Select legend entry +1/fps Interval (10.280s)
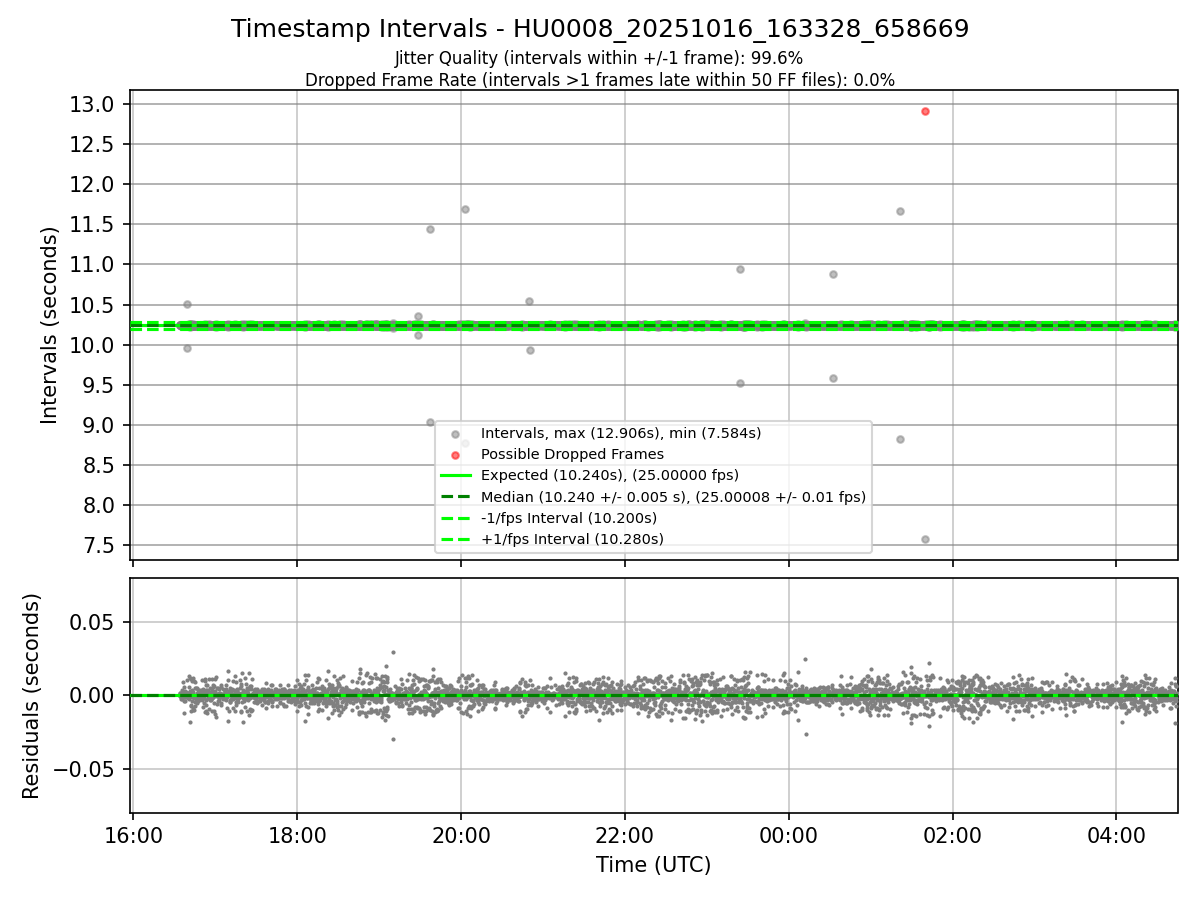Image resolution: width=1200 pixels, height=900 pixels. click(x=572, y=539)
